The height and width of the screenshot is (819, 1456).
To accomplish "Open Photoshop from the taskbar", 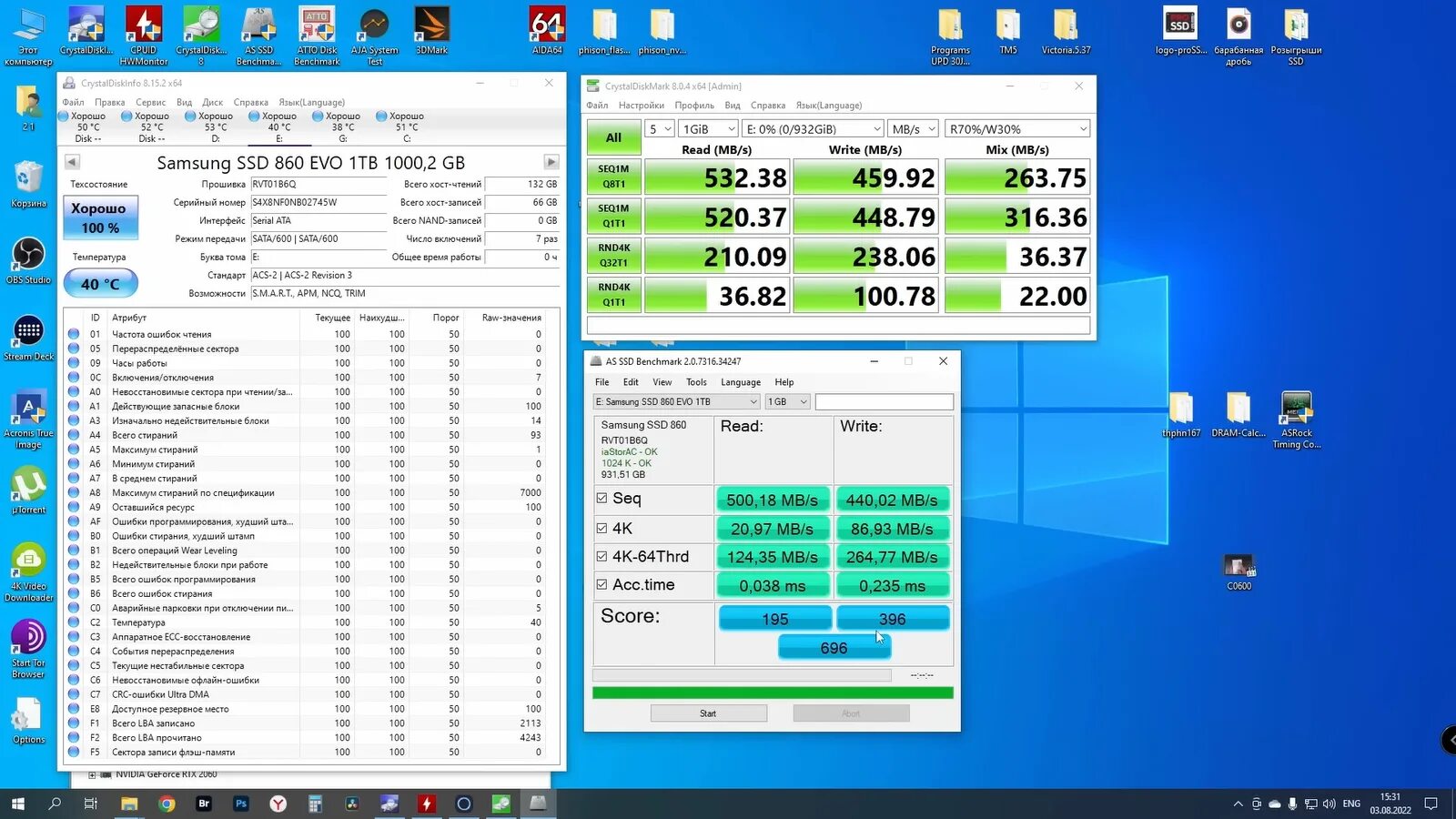I will pyautogui.click(x=241, y=804).
